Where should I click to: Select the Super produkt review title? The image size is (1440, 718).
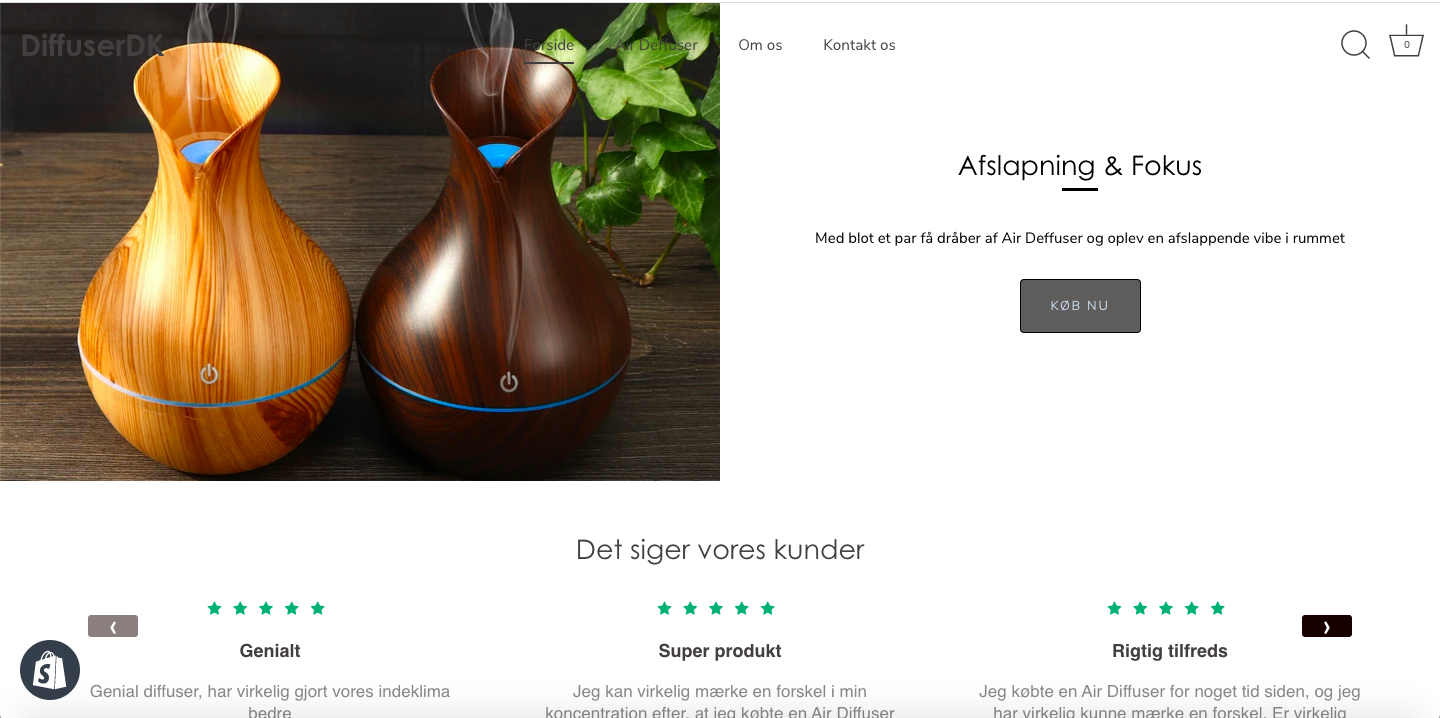point(720,651)
